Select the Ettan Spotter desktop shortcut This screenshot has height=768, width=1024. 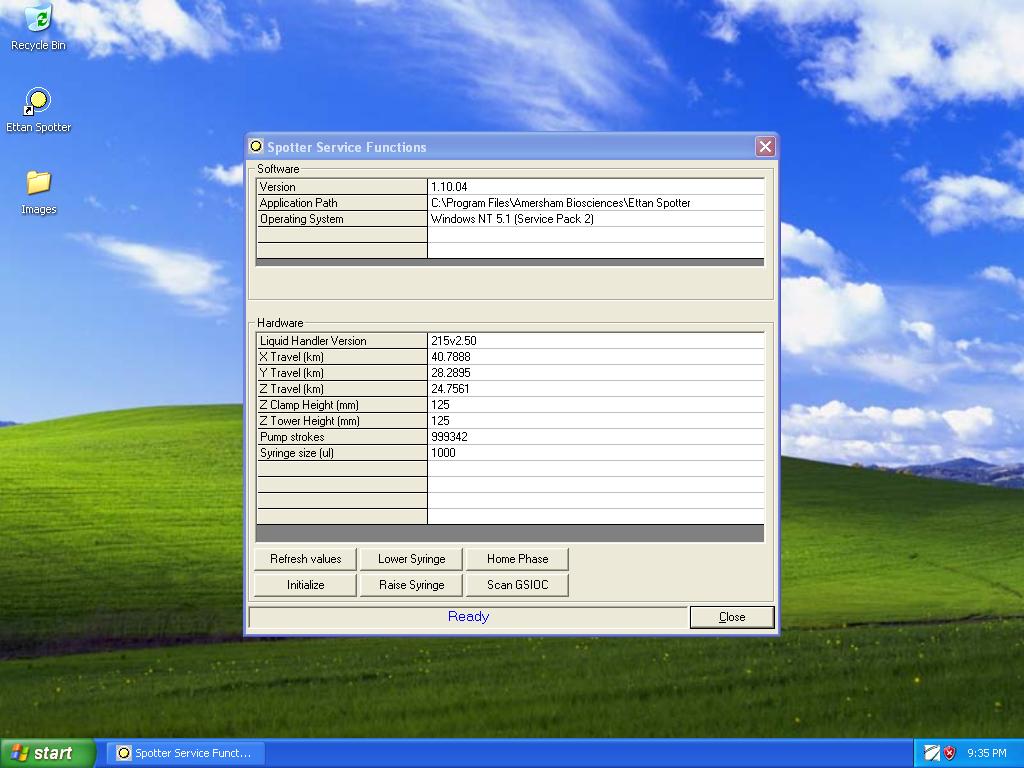[x=38, y=103]
